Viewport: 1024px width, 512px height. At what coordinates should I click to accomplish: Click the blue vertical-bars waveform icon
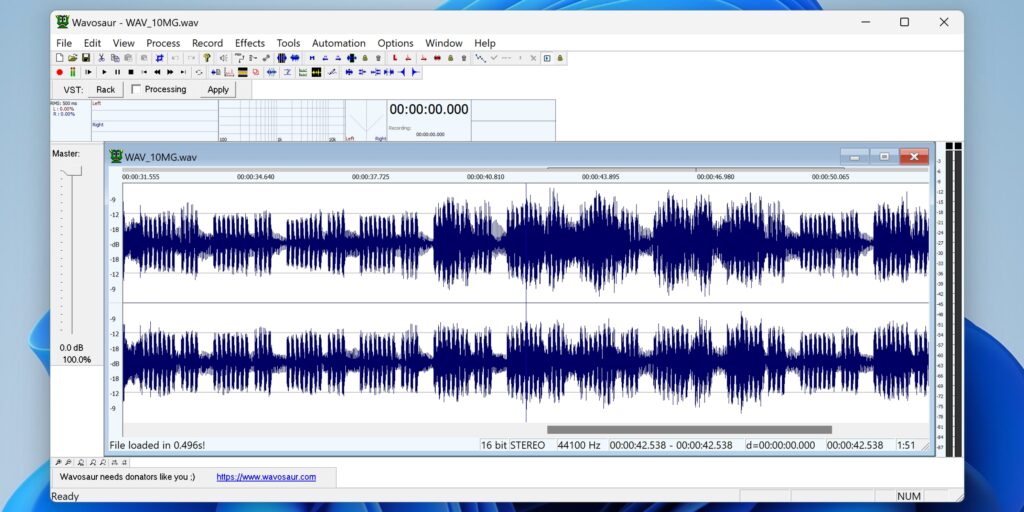tap(281, 58)
